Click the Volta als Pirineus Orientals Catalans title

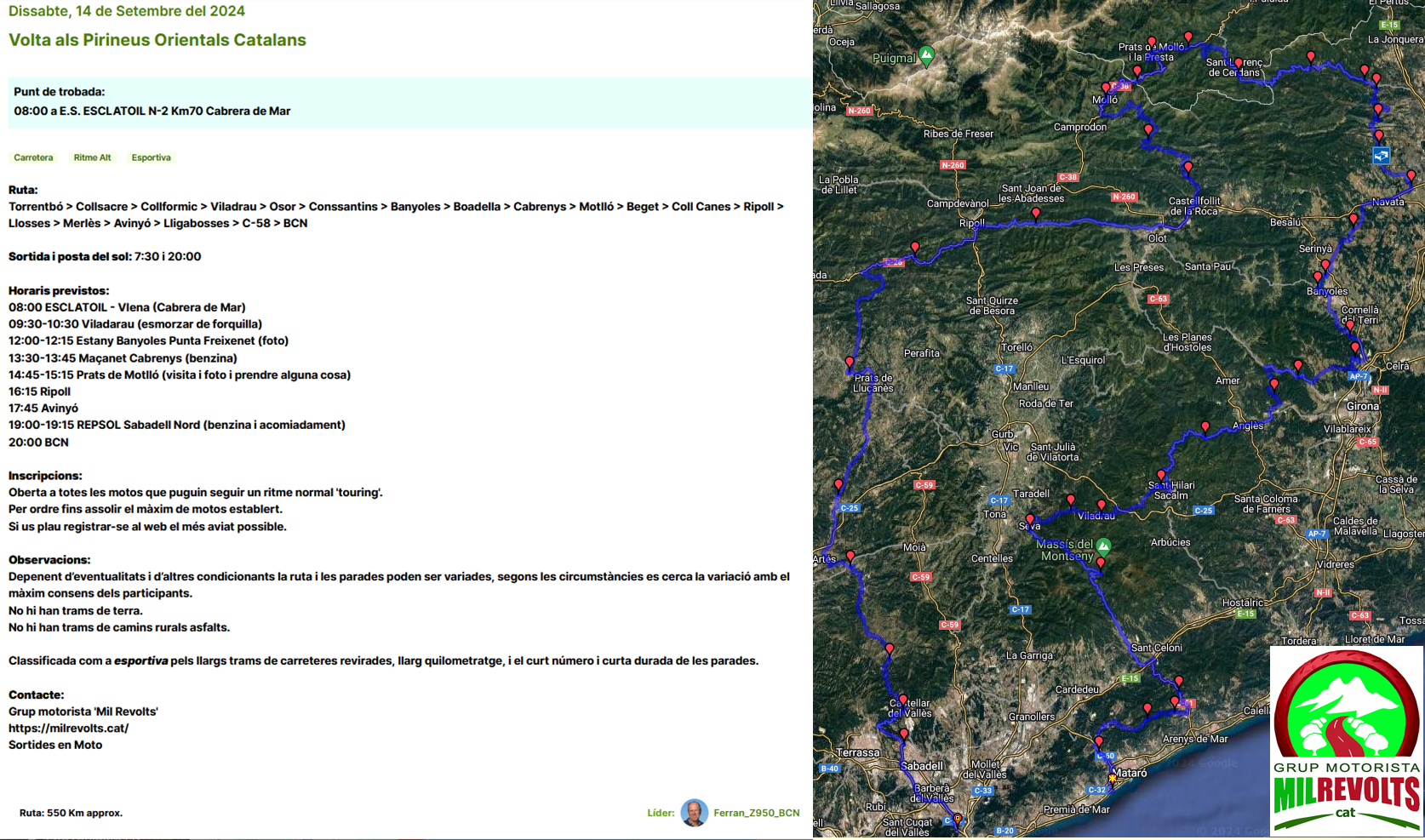coord(157,40)
